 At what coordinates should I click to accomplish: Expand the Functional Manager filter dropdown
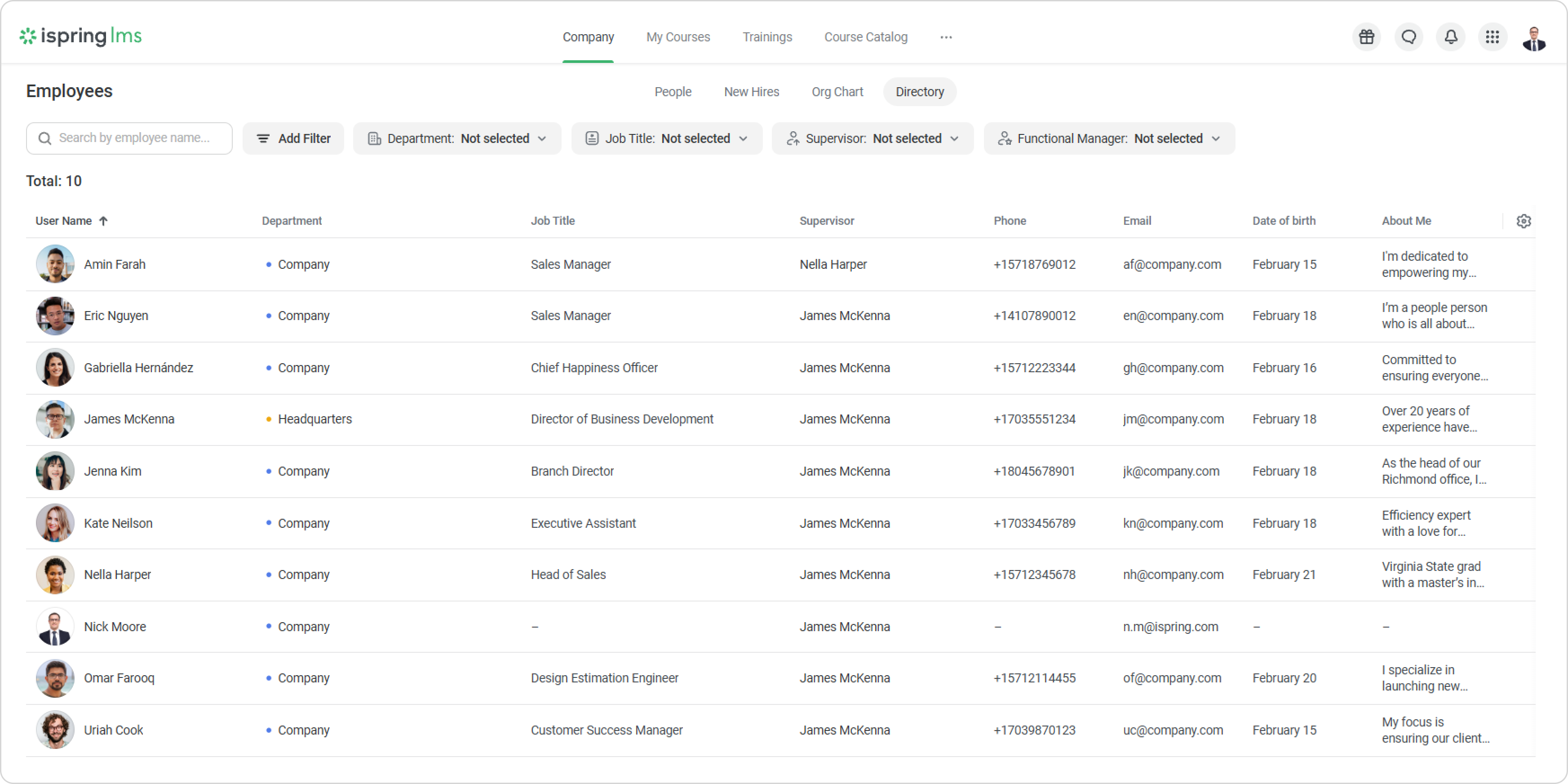click(x=1108, y=139)
